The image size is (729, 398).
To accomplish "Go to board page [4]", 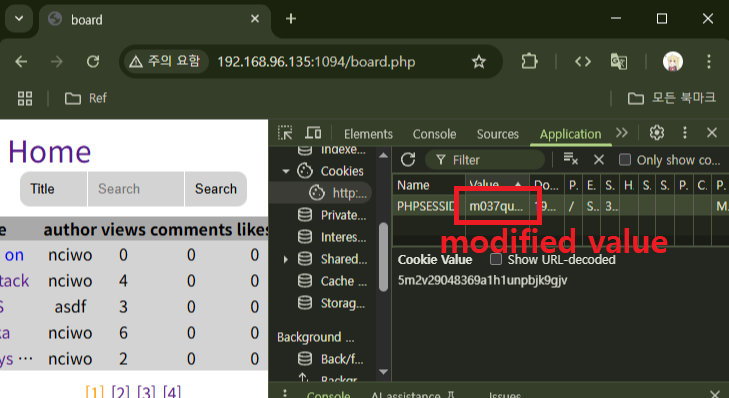I will 172,391.
